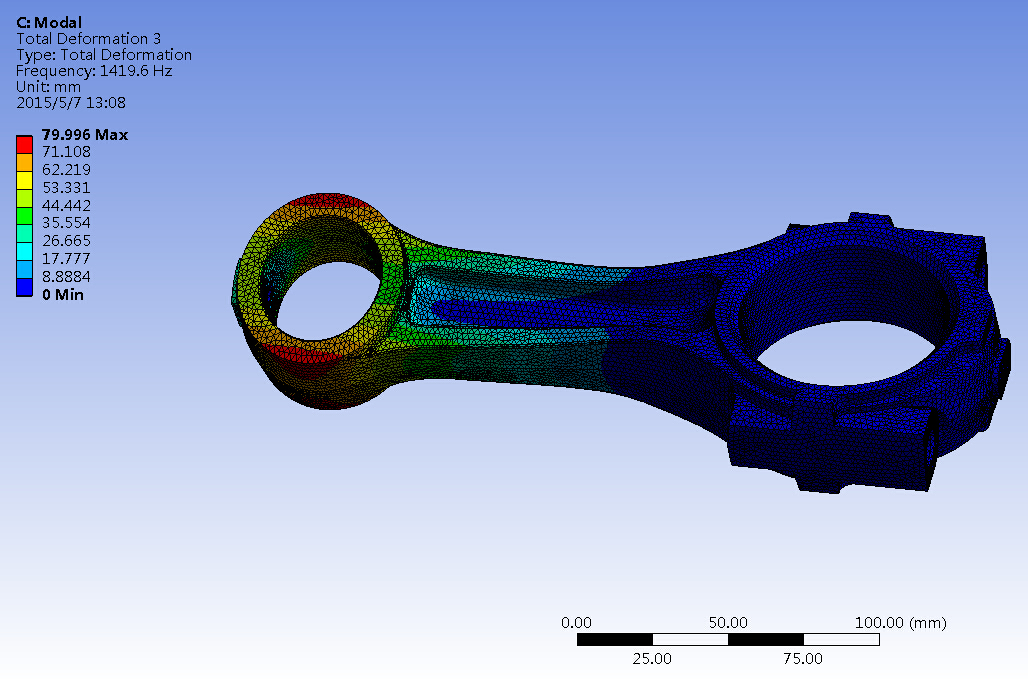This screenshot has width=1028, height=679.
Task: Click the green legend color band
Action: pyautogui.click(x=24, y=216)
